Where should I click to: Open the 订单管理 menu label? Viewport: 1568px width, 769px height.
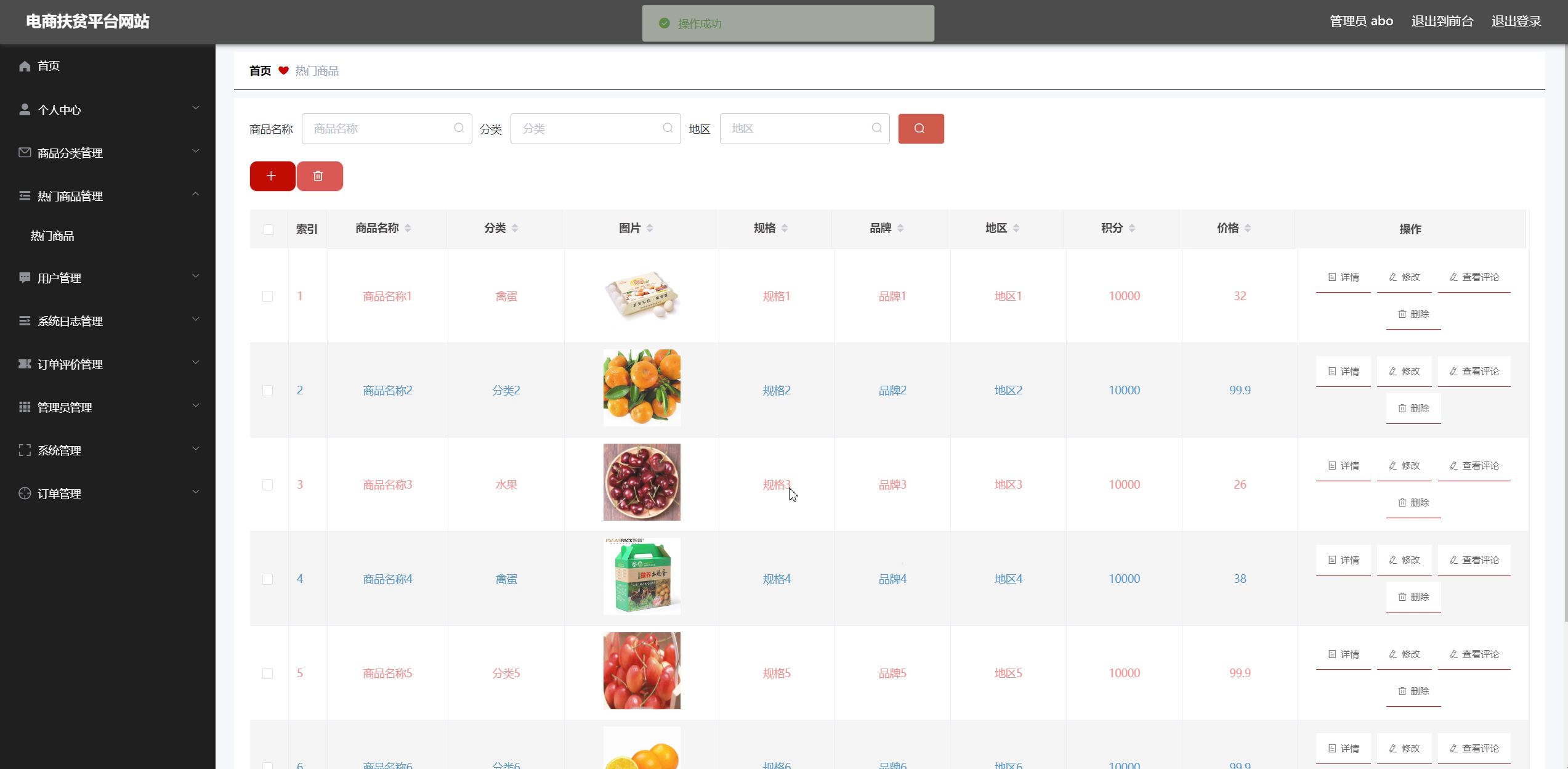pyautogui.click(x=59, y=494)
